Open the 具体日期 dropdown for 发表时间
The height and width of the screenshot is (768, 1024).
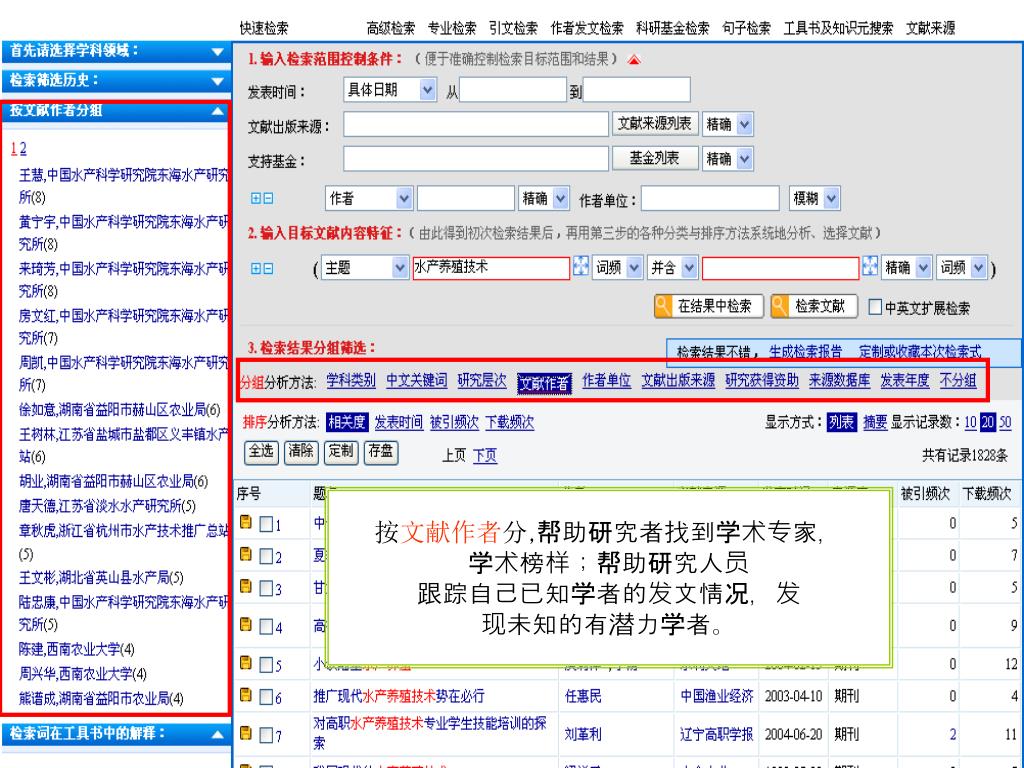(390, 89)
